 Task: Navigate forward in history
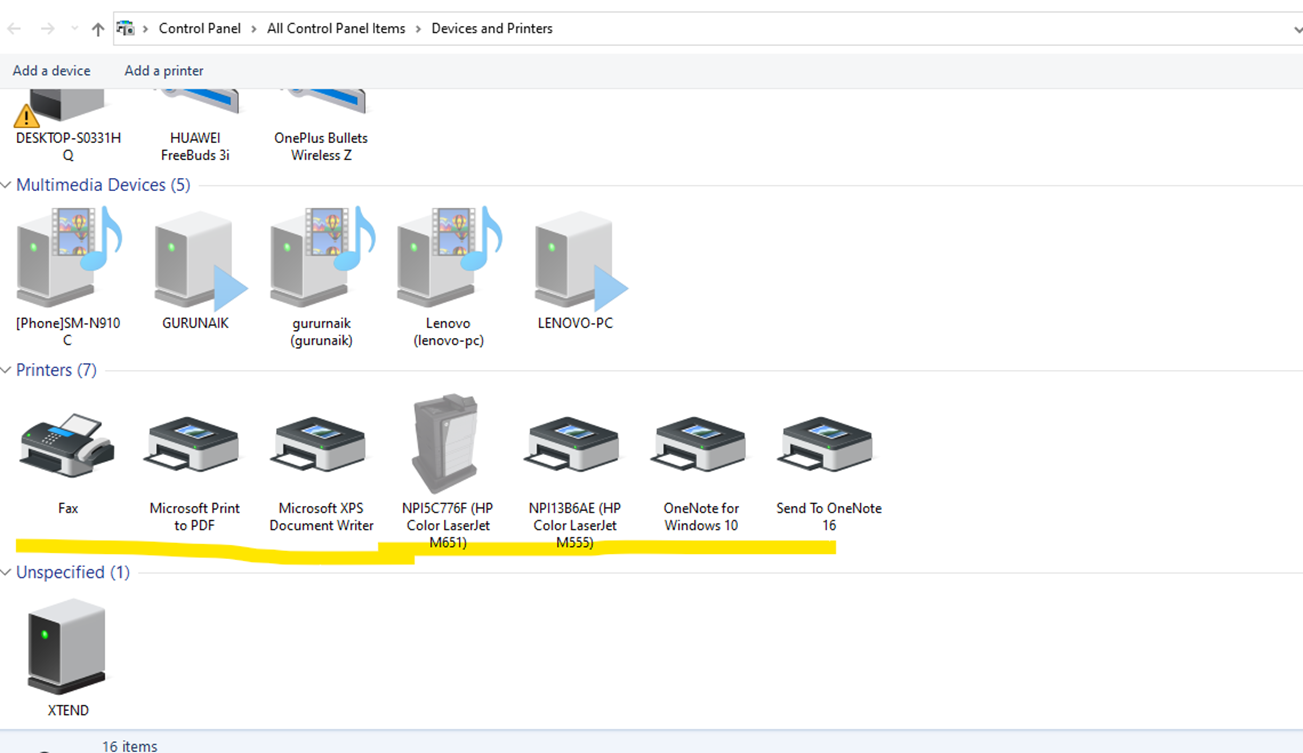pyautogui.click(x=47, y=29)
